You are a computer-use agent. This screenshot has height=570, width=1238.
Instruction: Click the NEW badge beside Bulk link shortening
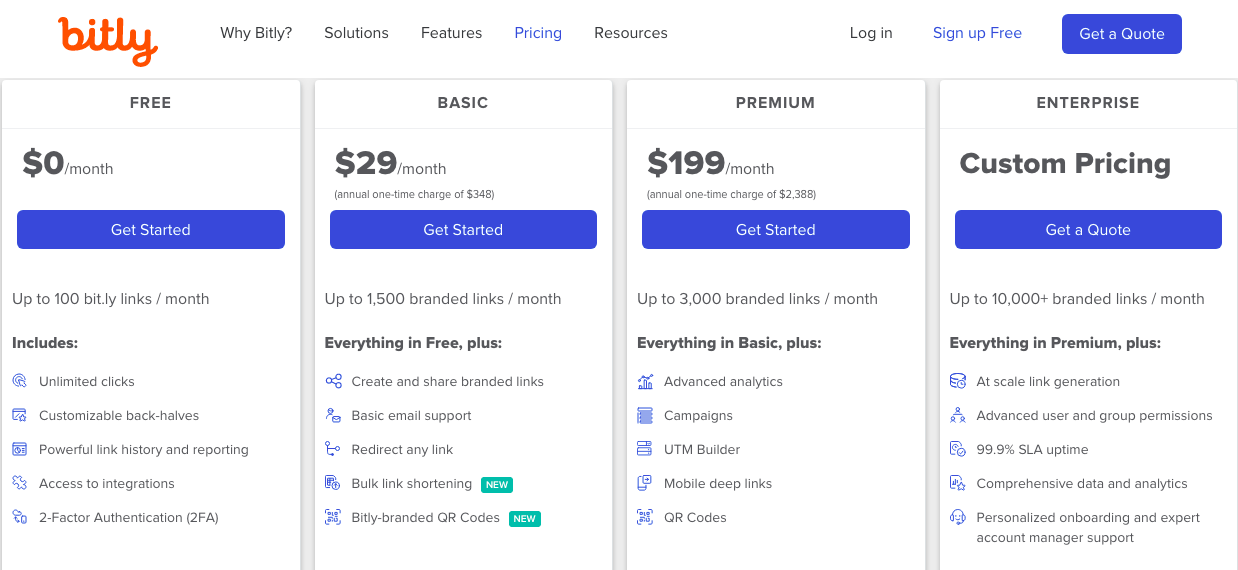497,485
